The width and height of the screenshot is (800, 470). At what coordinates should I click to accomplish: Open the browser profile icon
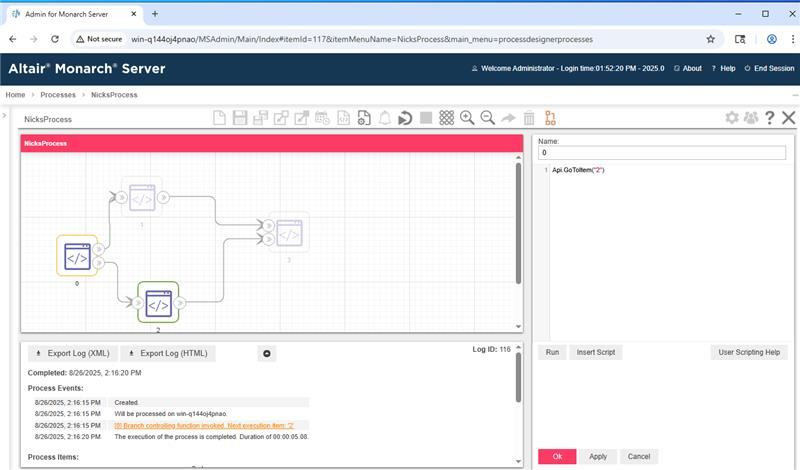pyautogui.click(x=771, y=39)
